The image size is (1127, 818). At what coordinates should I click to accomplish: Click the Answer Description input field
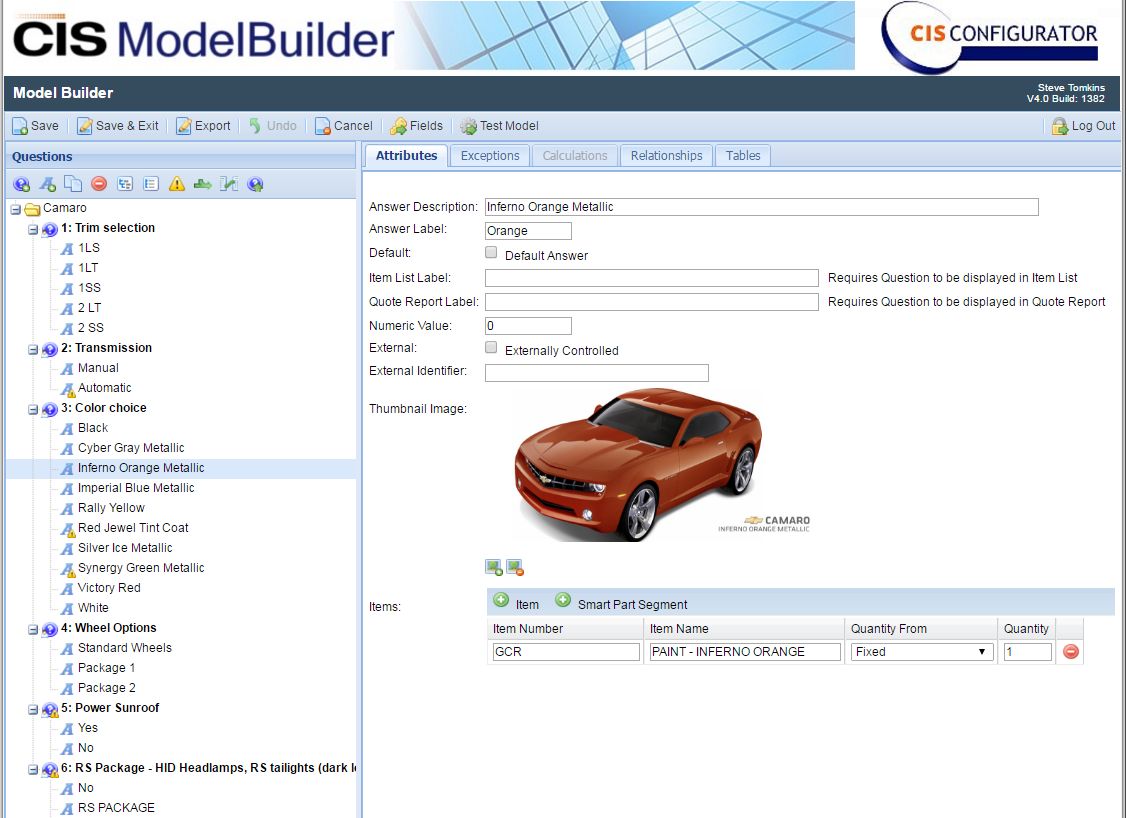point(762,207)
